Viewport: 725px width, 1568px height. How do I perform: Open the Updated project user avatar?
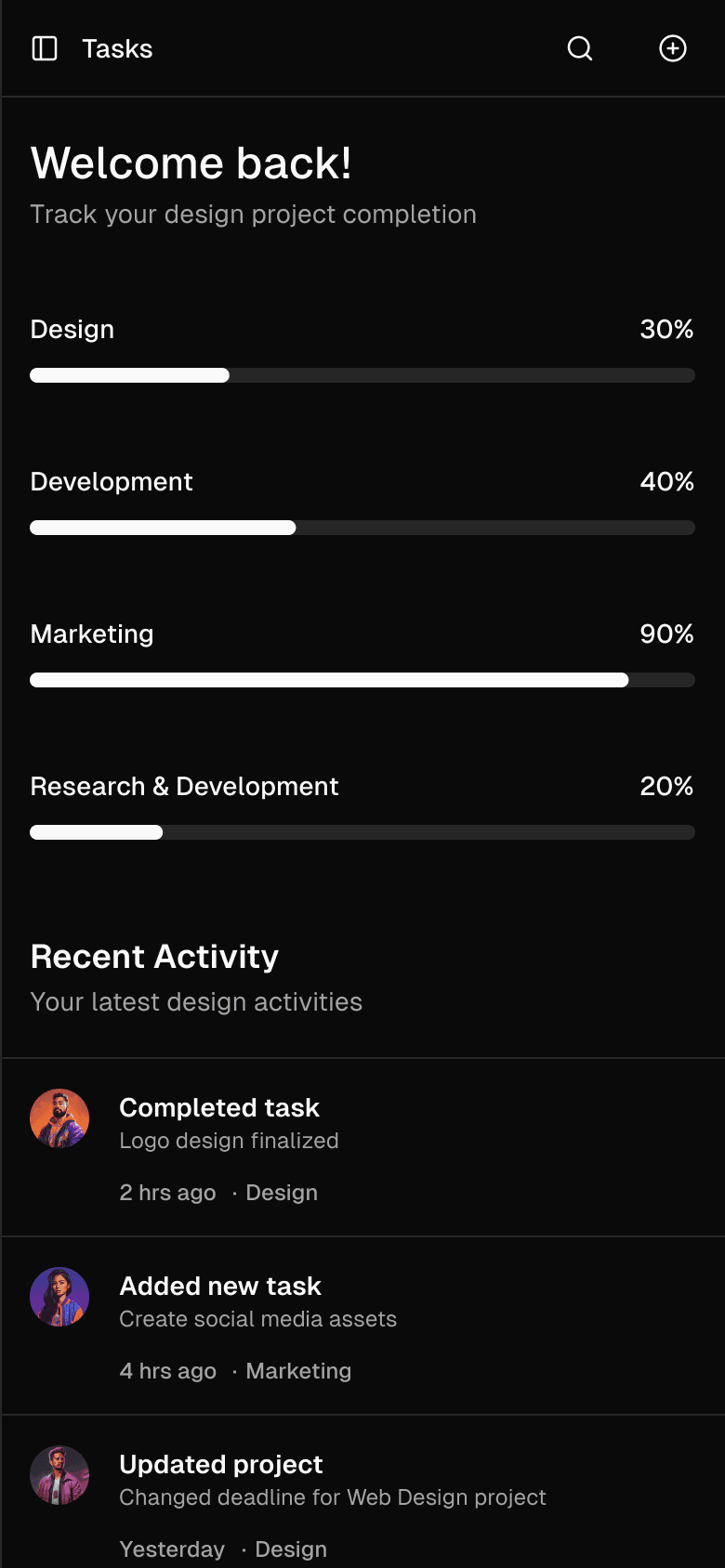click(59, 1475)
